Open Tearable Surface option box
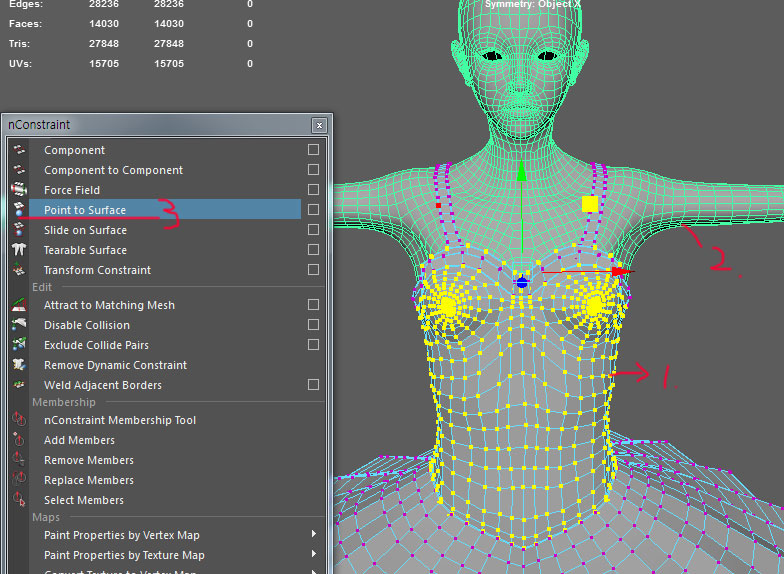This screenshot has height=574, width=784. [x=314, y=250]
